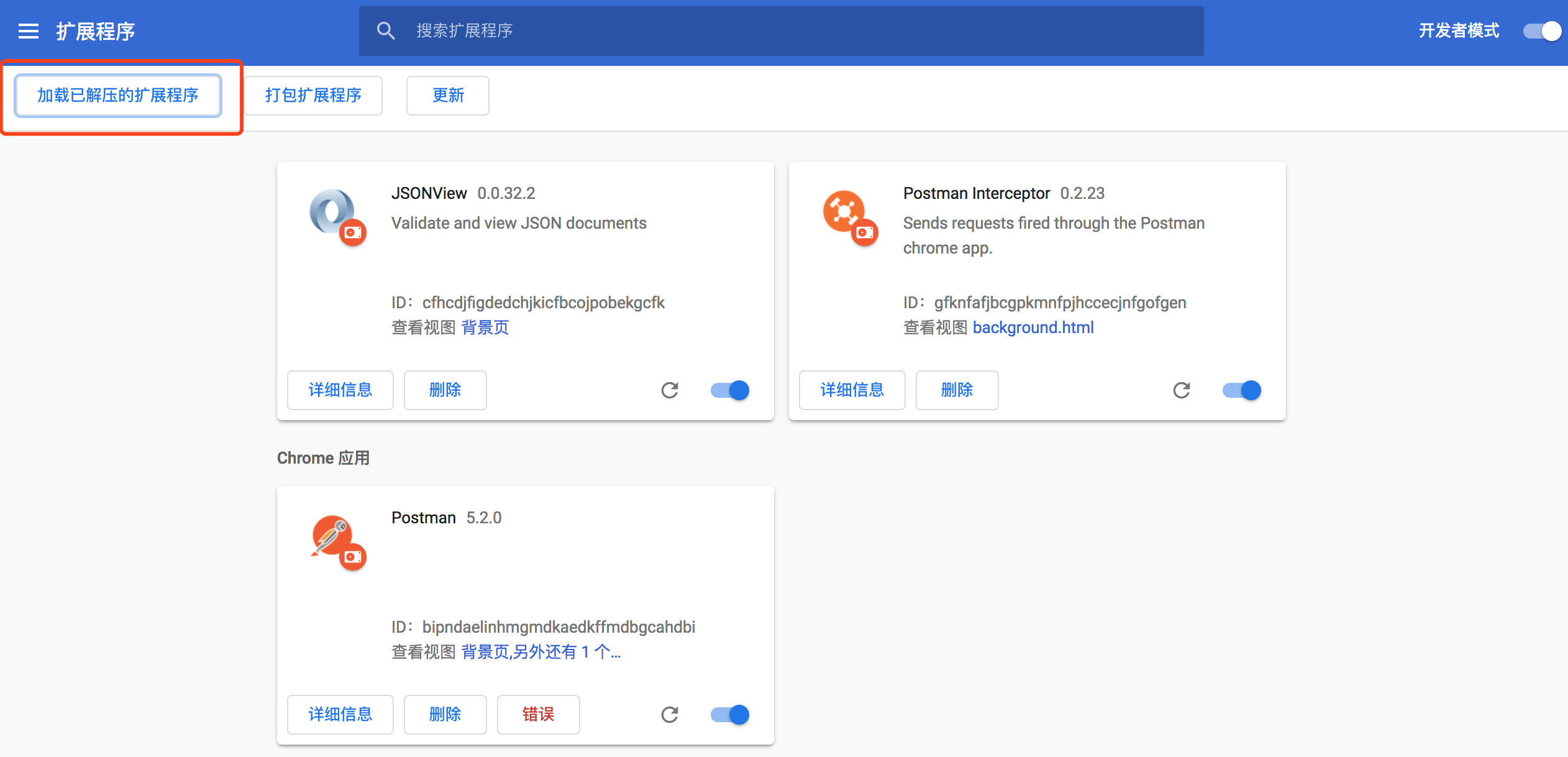Click the Chrome 应用 section heading

[323, 458]
